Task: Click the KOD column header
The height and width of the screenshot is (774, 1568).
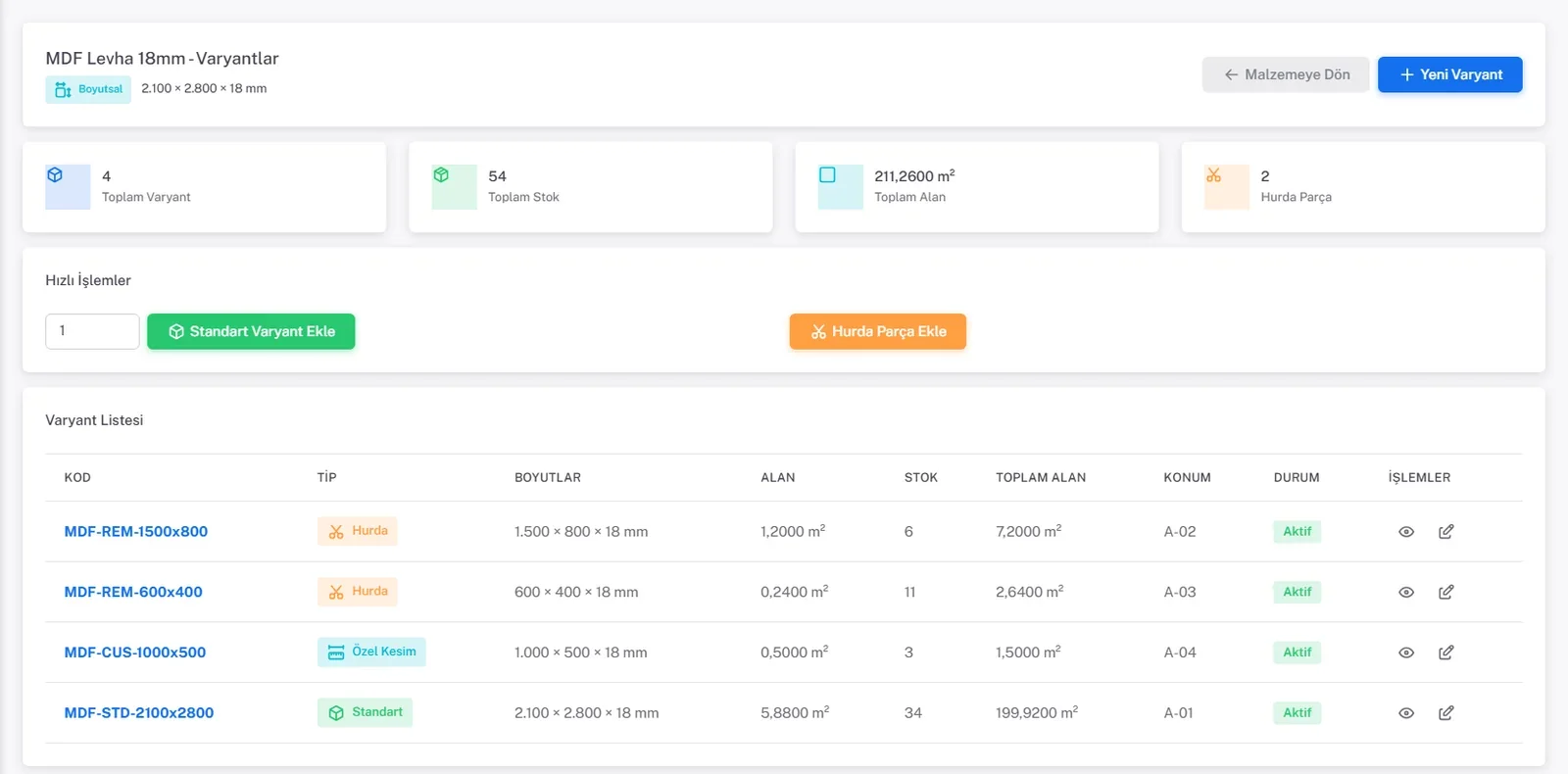Action: point(77,478)
